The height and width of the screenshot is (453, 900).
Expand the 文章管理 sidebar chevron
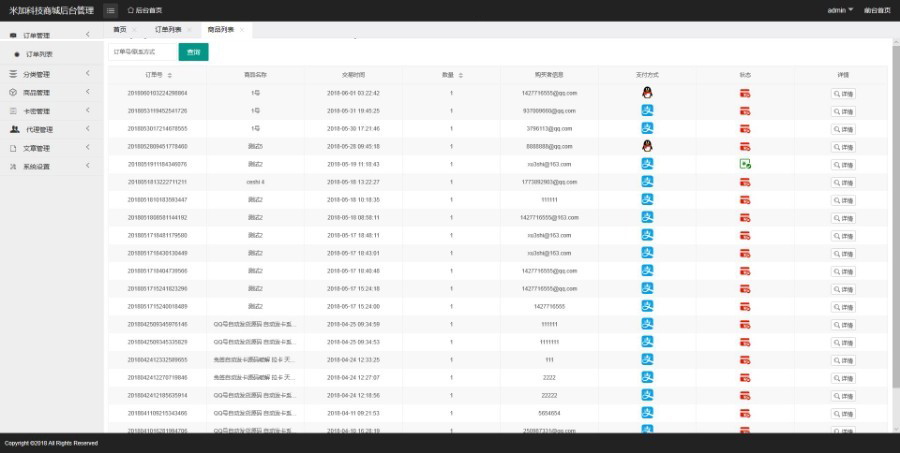[88, 147]
